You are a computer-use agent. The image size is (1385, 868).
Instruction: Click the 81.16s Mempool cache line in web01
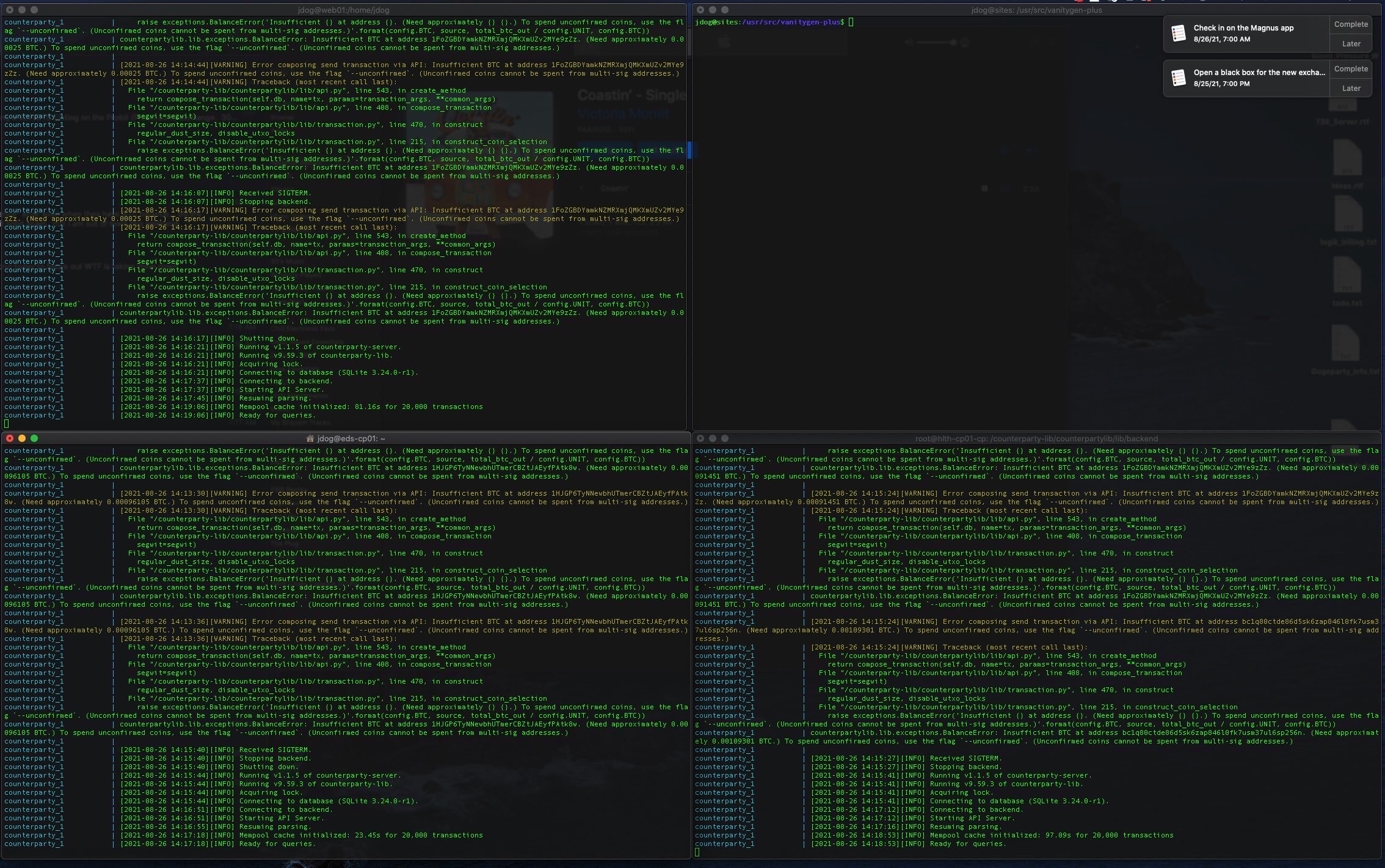301,407
